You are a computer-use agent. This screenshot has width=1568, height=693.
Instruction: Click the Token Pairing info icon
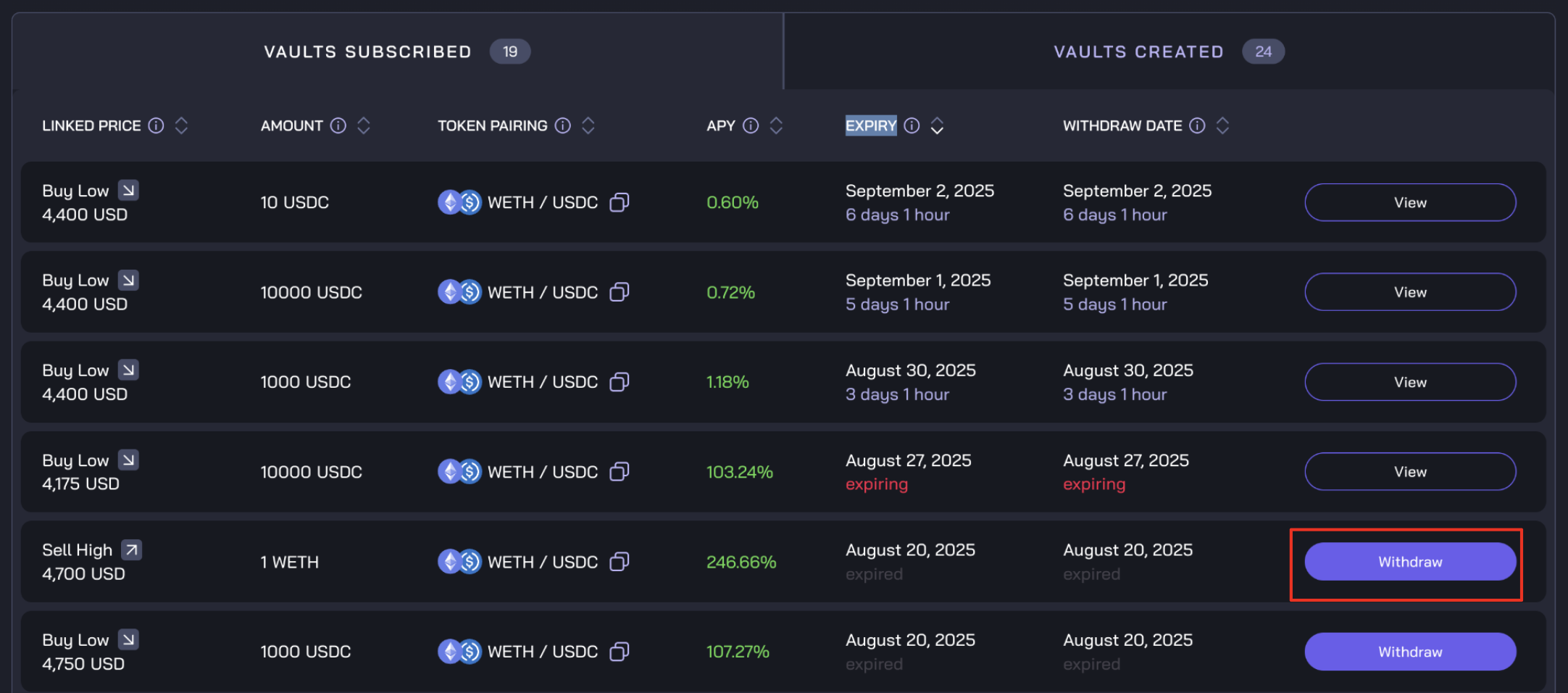[562, 125]
